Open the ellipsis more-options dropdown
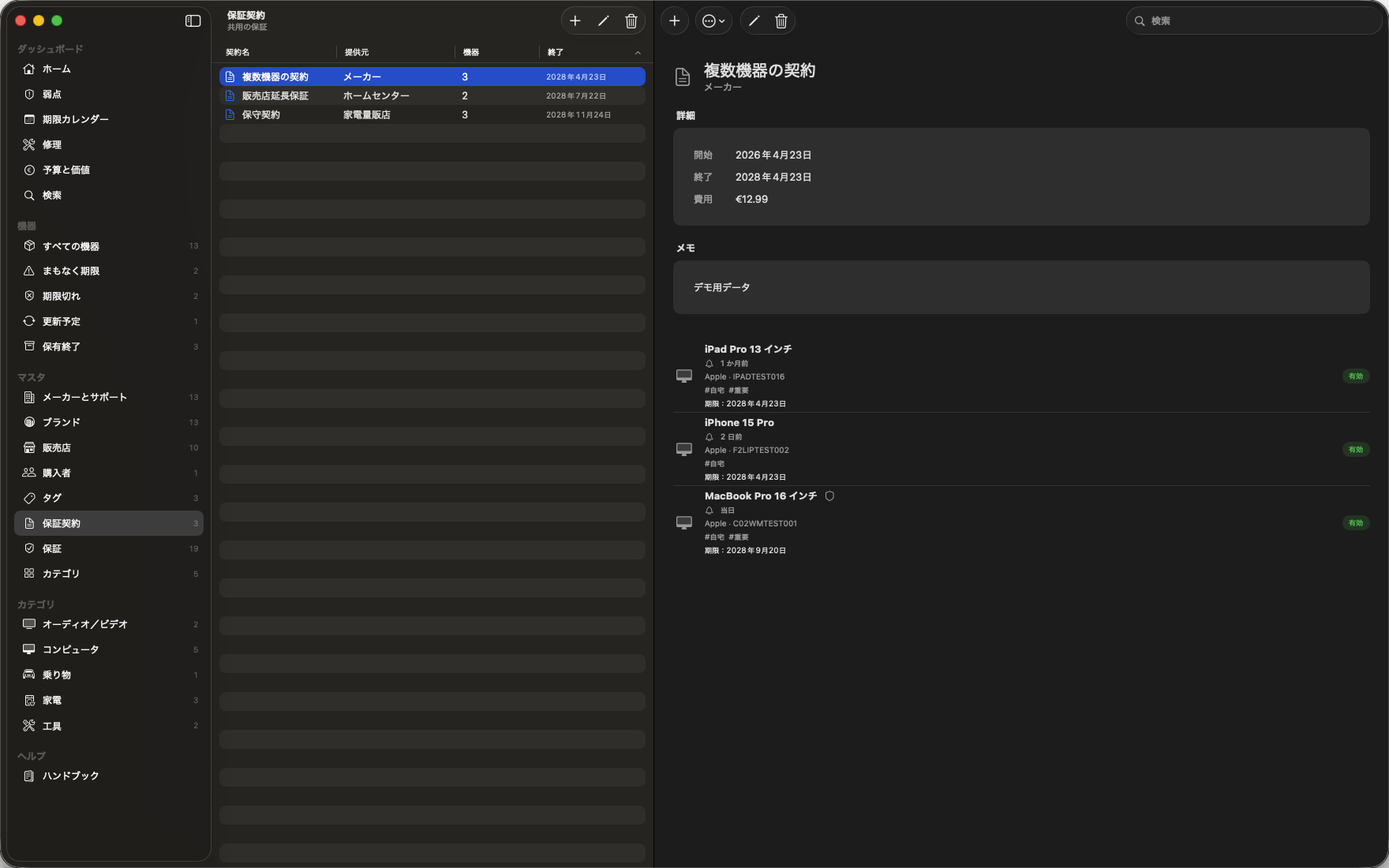This screenshot has height=868, width=1389. click(x=713, y=21)
